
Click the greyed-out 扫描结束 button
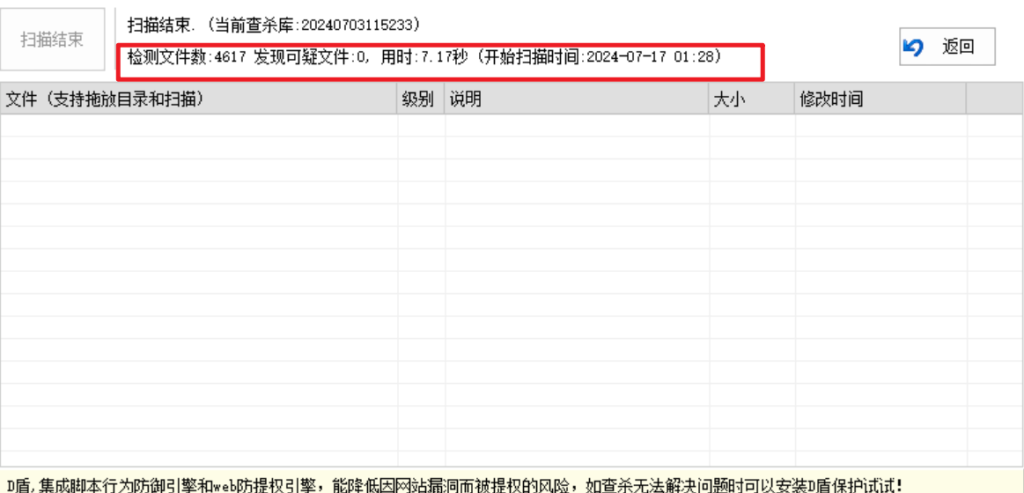(53, 40)
